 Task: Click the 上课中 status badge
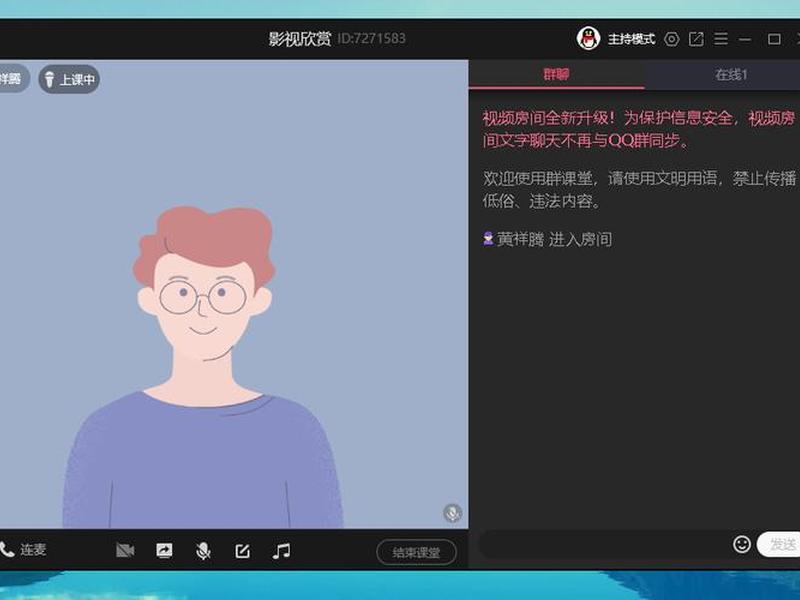pos(69,79)
